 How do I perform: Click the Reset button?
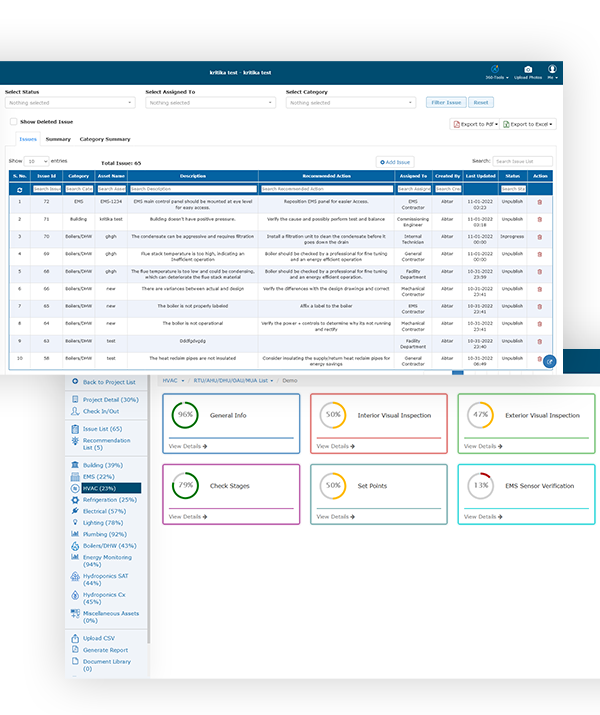click(x=481, y=103)
